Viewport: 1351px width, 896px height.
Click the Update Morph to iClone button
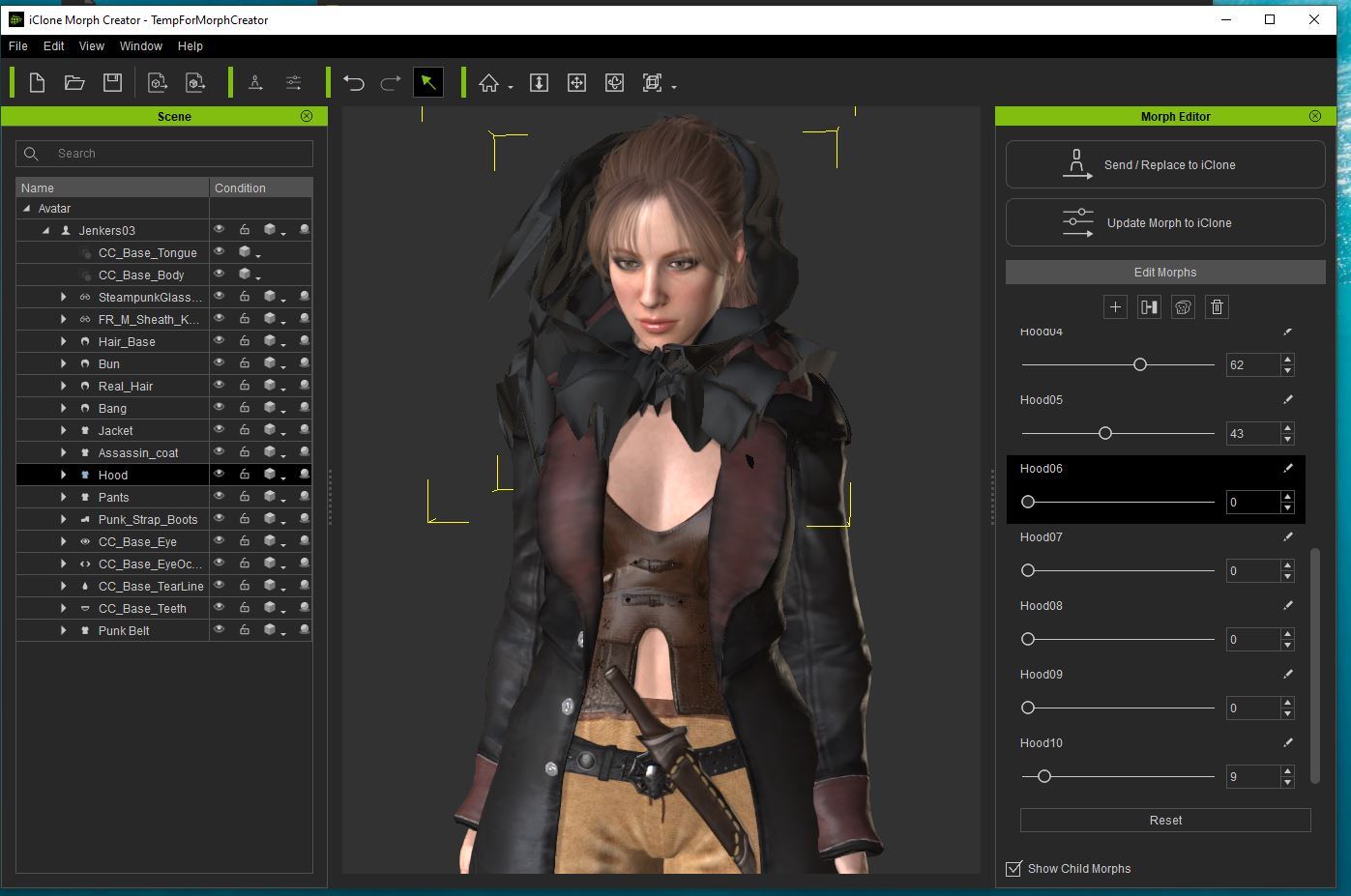[x=1165, y=222]
